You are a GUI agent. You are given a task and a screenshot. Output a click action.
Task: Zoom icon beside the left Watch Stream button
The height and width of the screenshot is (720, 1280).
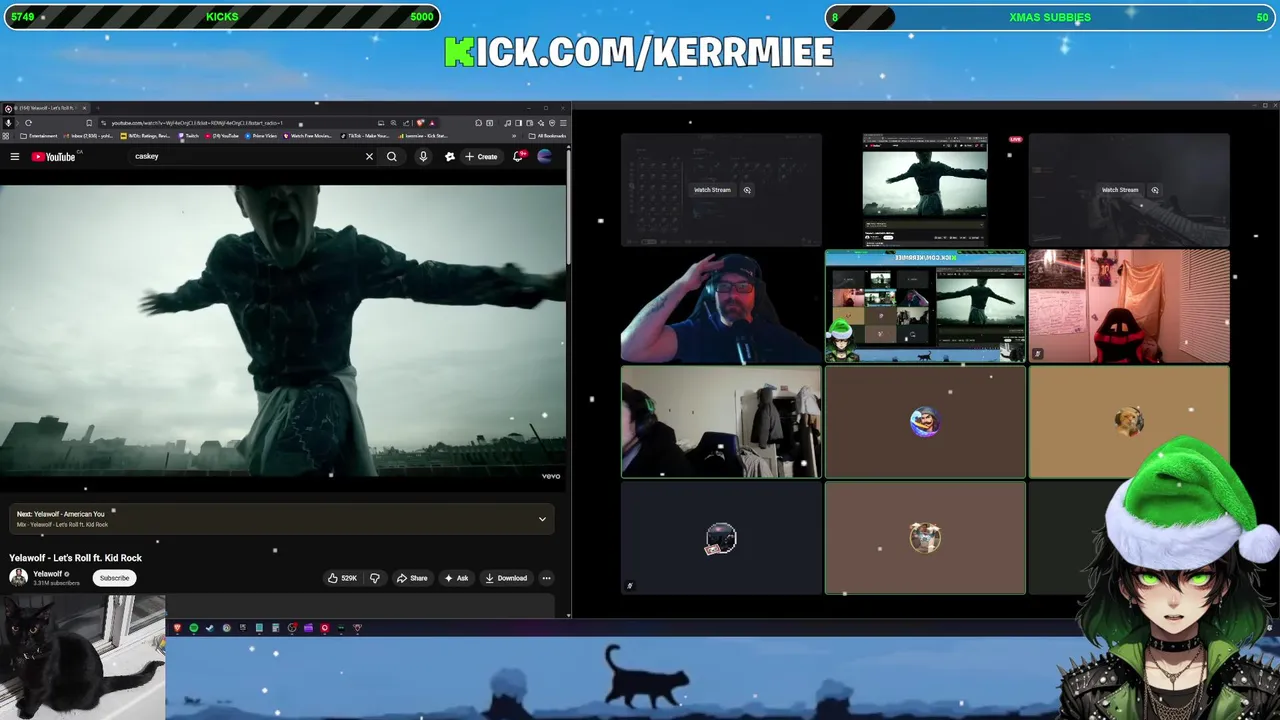click(747, 190)
